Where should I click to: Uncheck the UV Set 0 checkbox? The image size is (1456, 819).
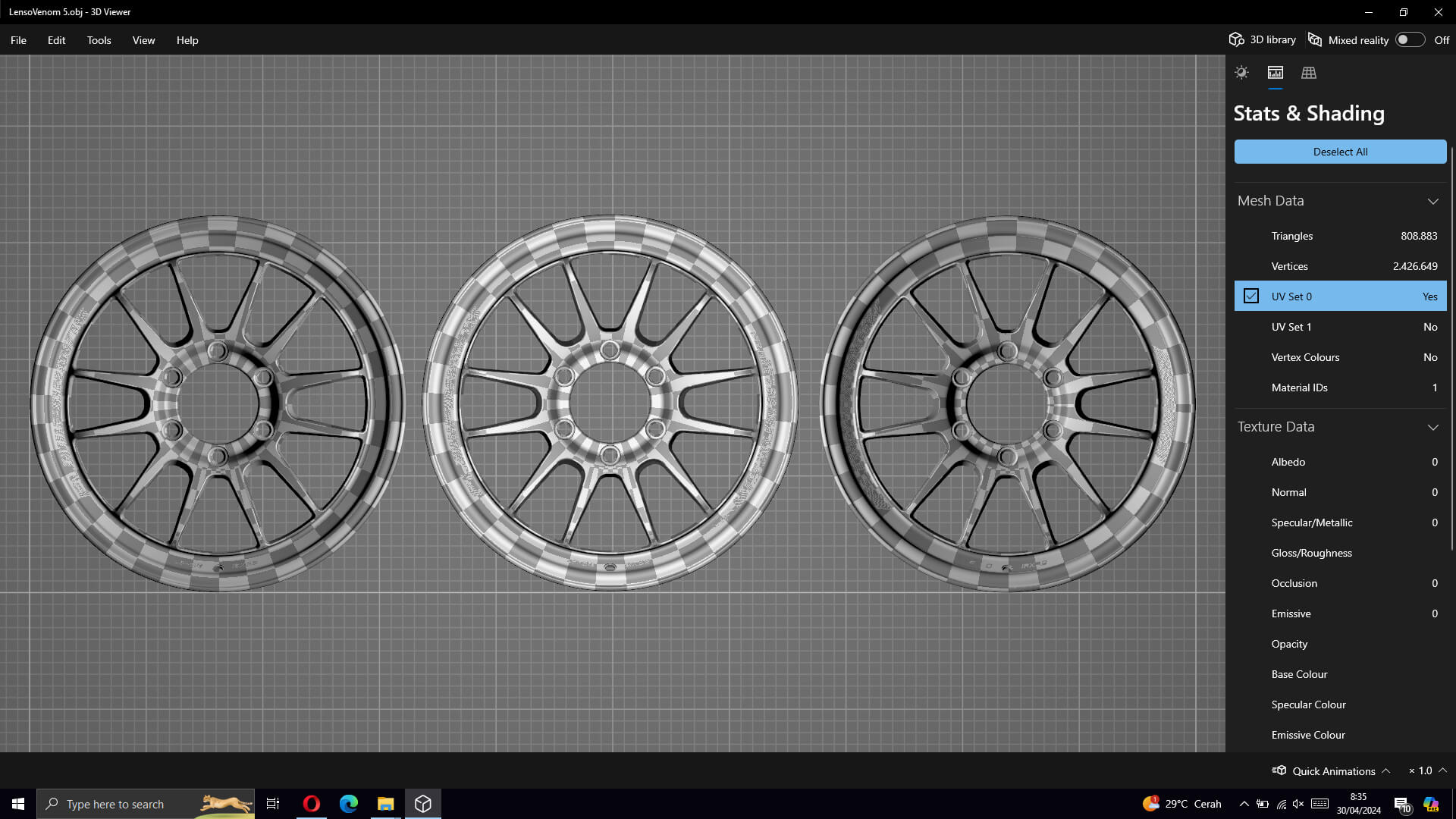1251,297
